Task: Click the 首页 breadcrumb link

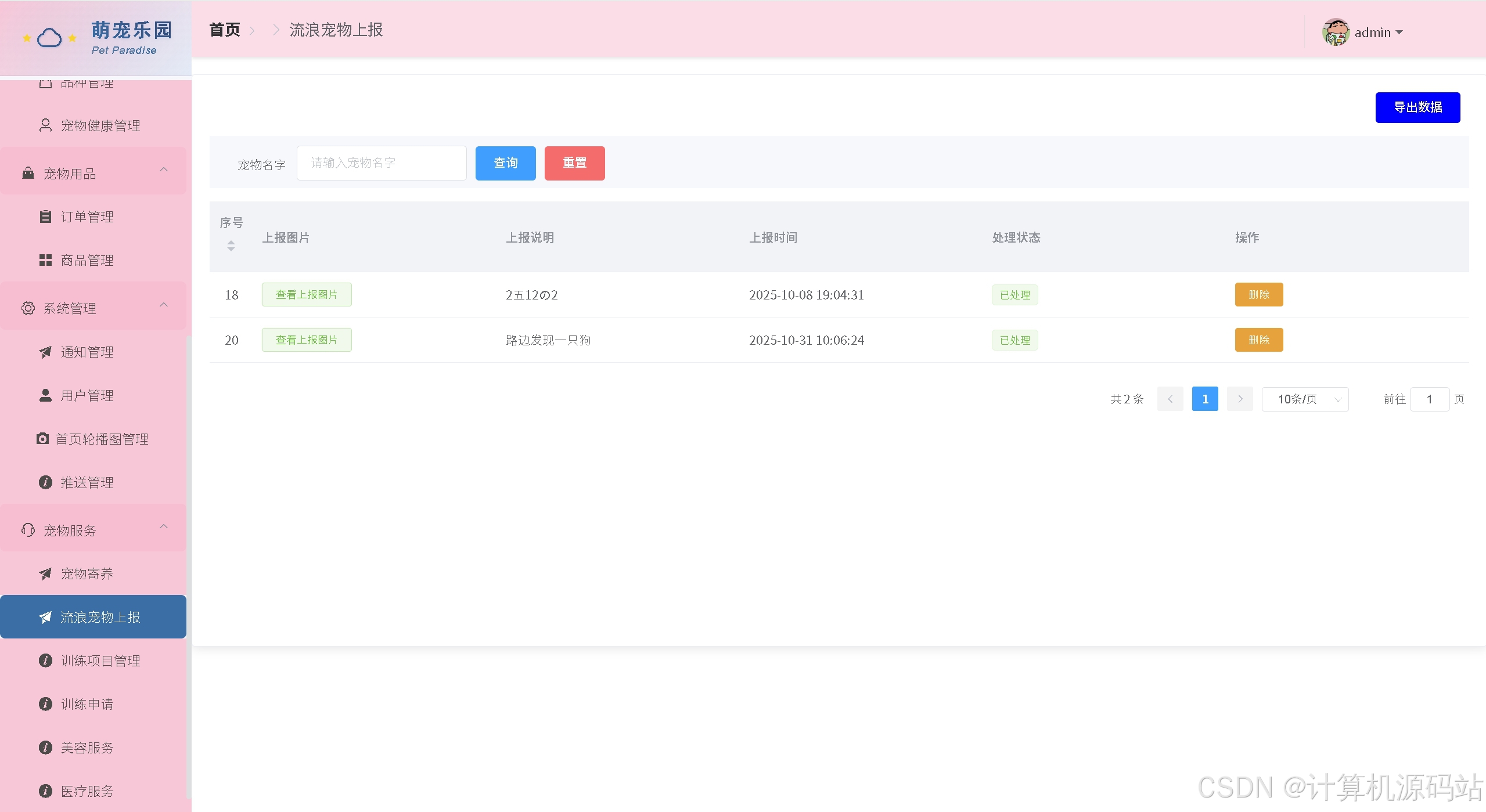Action: [224, 30]
